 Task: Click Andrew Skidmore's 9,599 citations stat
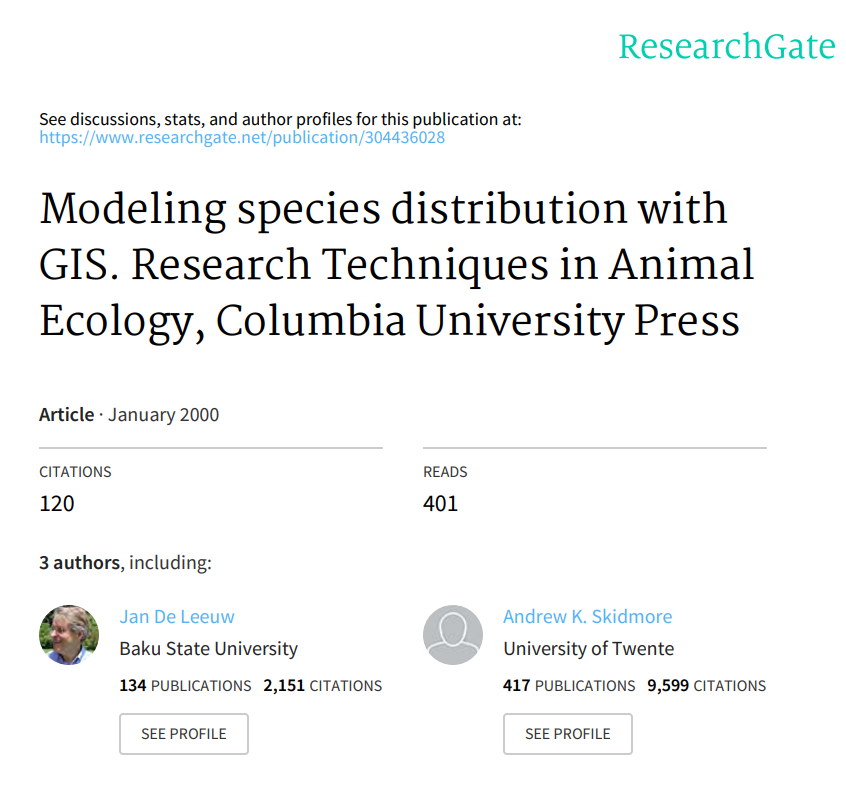coord(706,686)
